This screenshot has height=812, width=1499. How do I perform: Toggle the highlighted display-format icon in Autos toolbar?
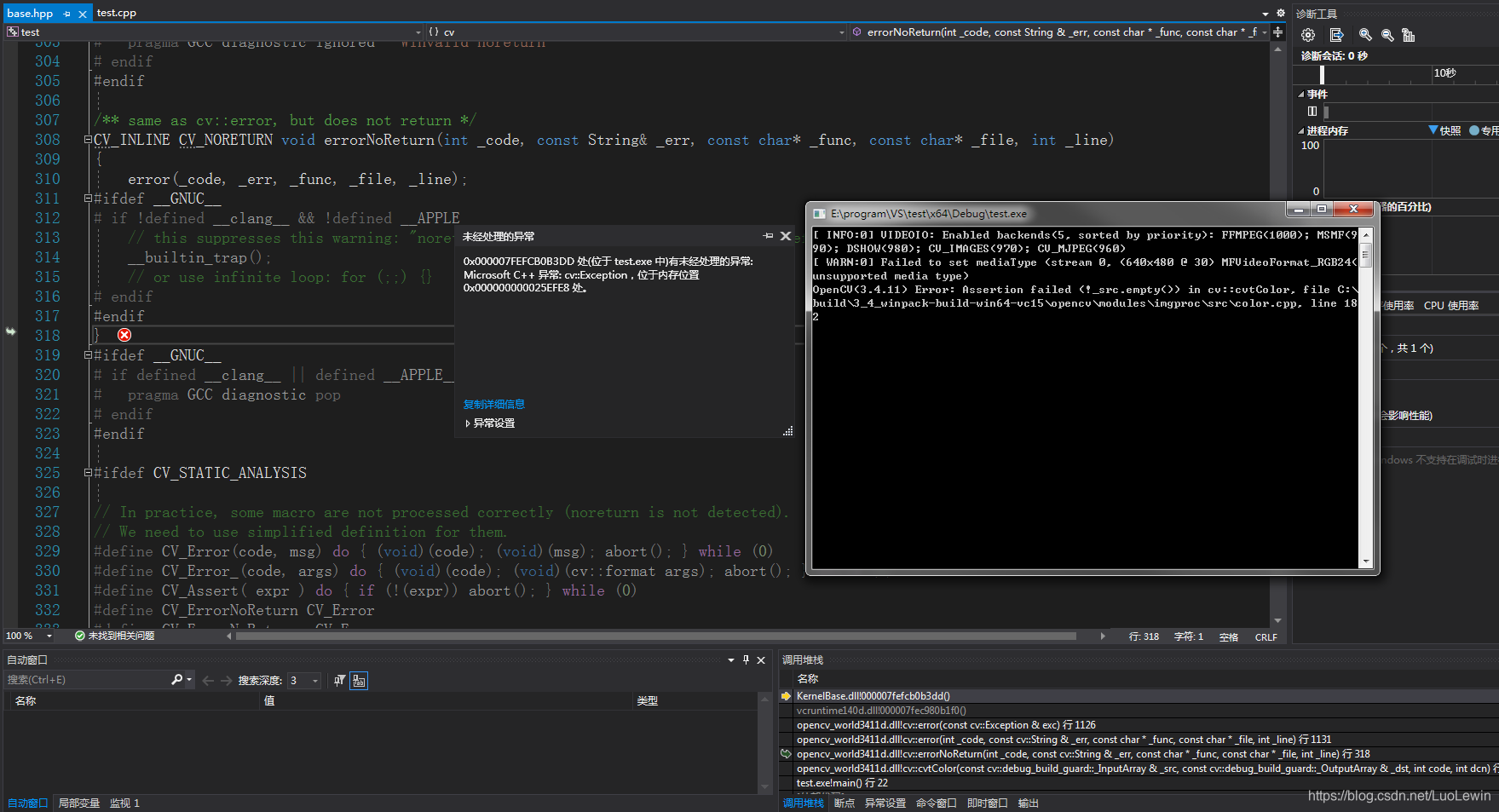pos(359,681)
